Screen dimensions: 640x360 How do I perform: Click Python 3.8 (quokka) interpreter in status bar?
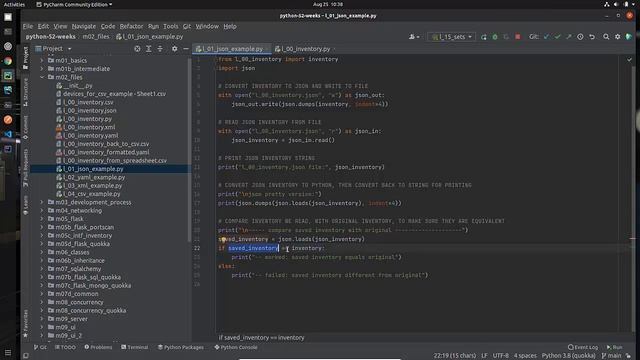(568, 356)
